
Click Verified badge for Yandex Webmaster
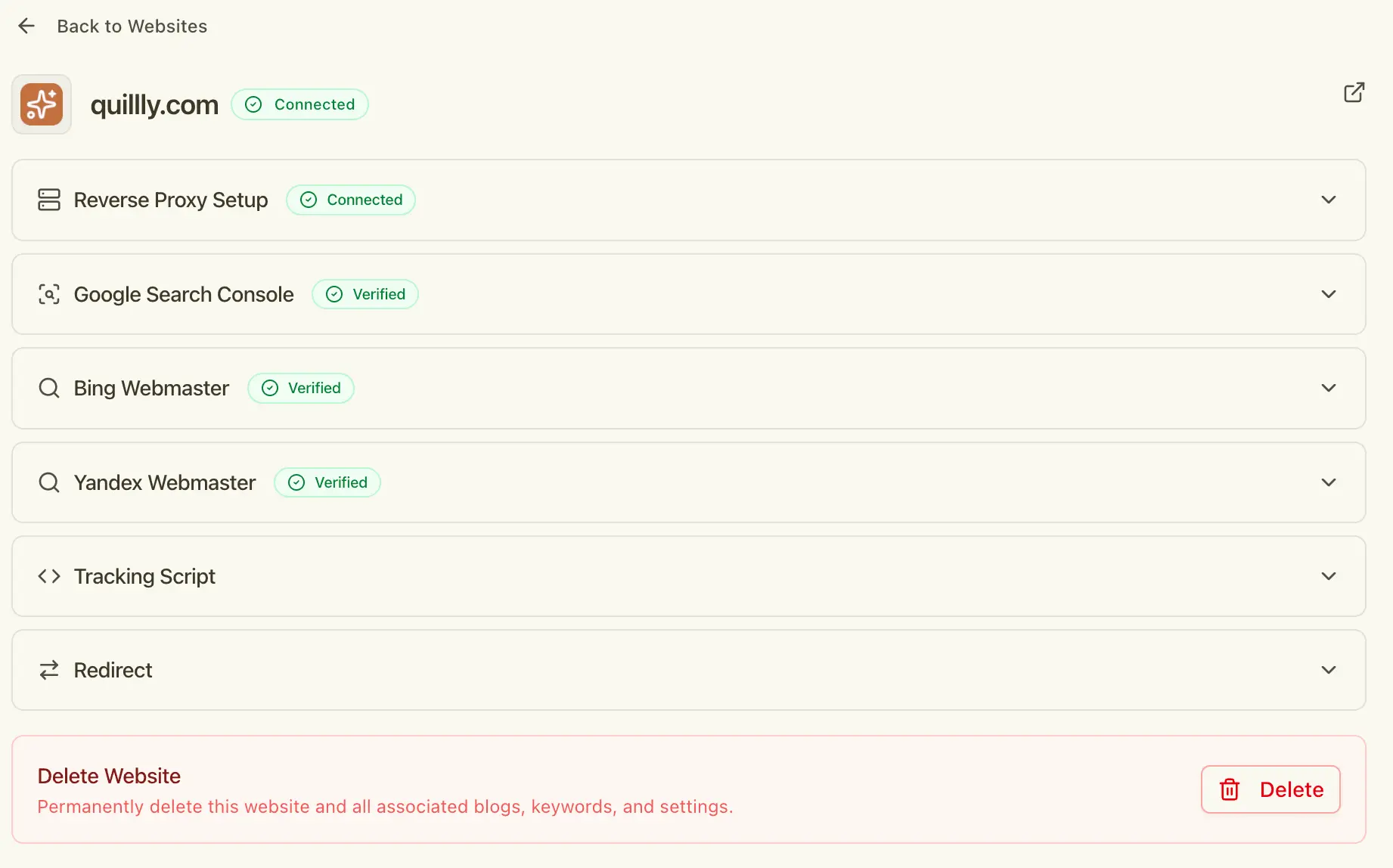327,482
